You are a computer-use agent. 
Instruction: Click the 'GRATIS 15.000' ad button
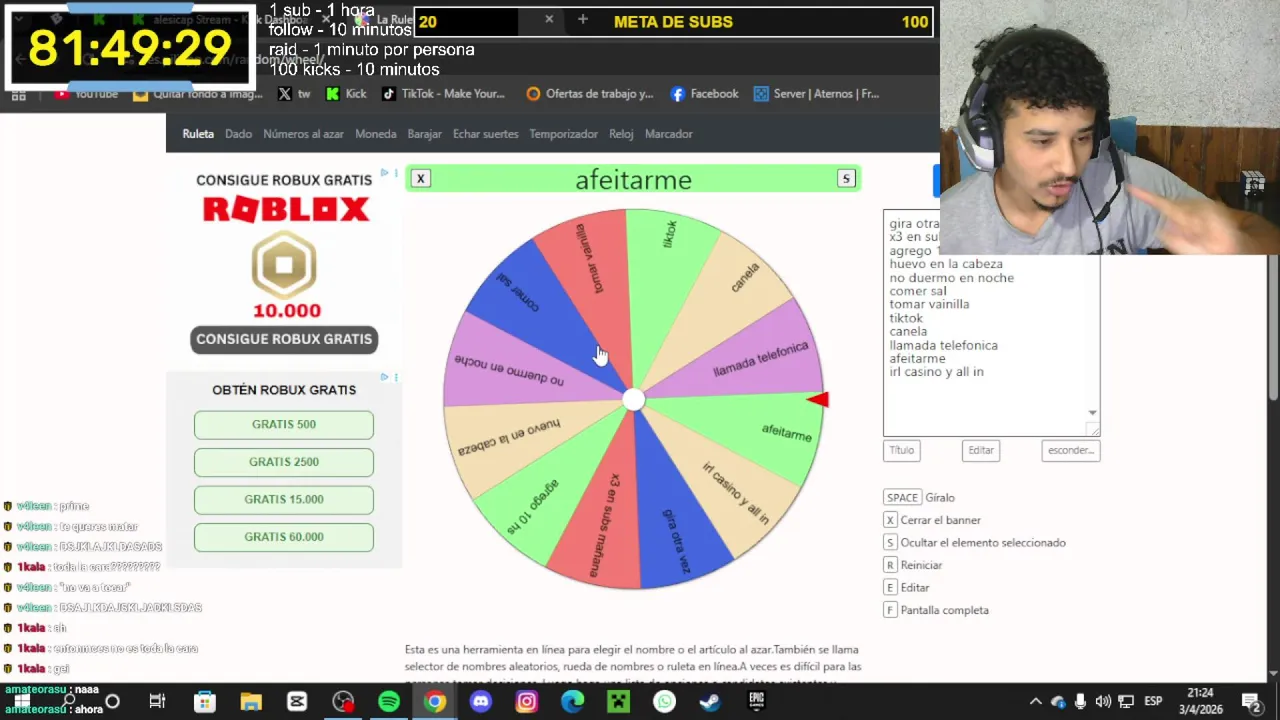tap(284, 499)
